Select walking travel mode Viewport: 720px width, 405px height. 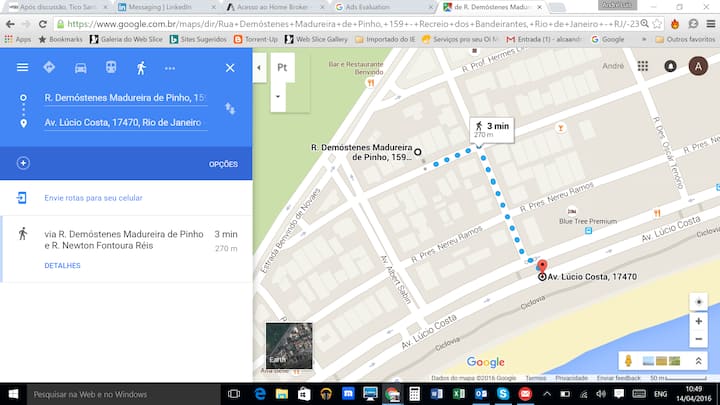[140, 68]
